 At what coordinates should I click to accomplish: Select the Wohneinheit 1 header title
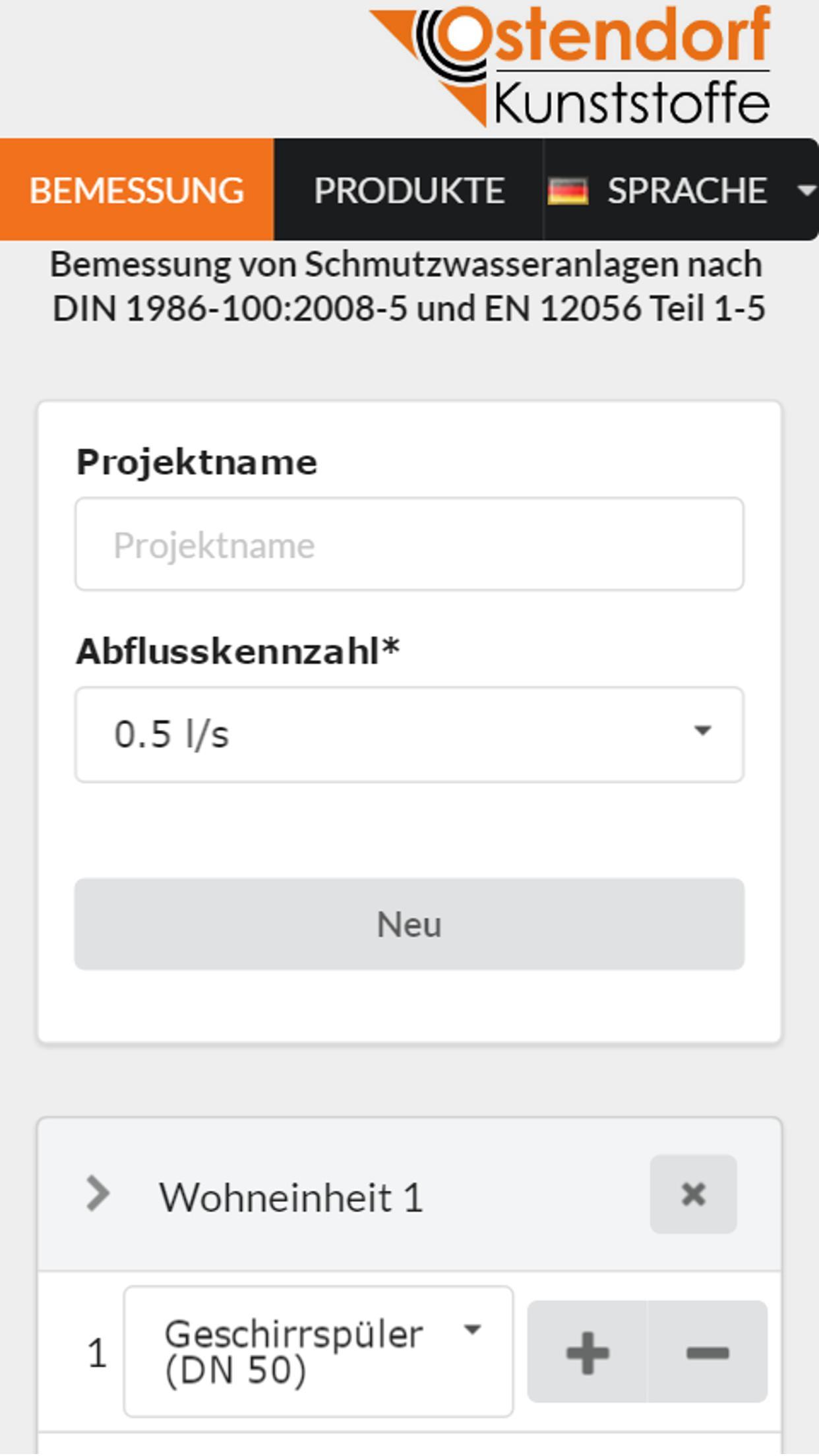(x=291, y=1198)
